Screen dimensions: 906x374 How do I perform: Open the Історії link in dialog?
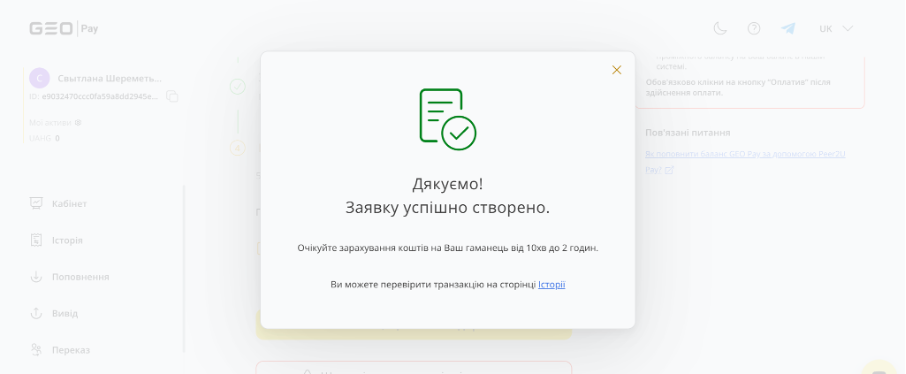coord(551,284)
